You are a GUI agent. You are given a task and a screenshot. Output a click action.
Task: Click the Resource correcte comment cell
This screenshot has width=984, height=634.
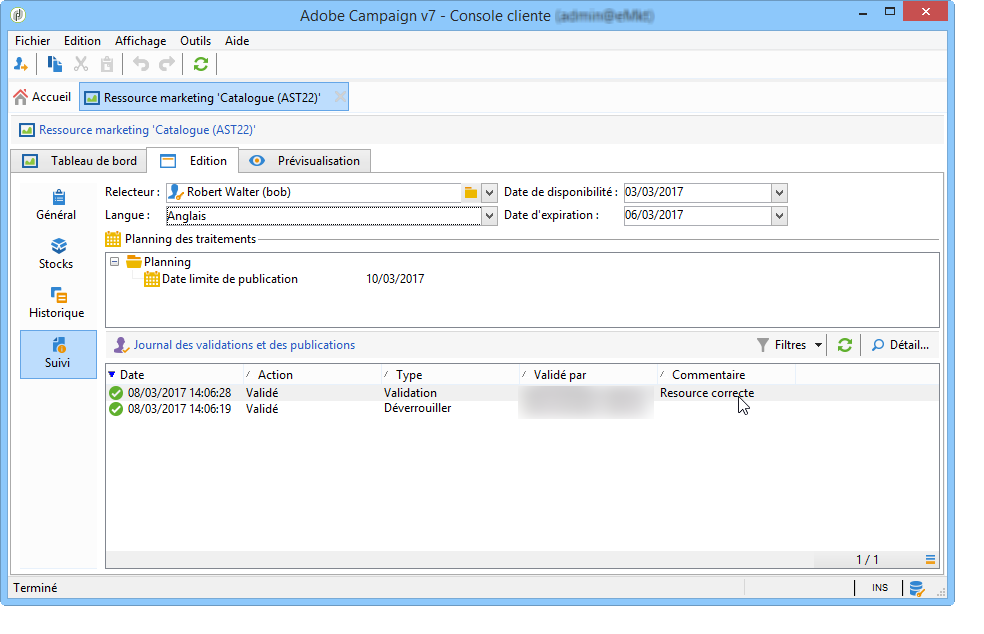point(707,393)
